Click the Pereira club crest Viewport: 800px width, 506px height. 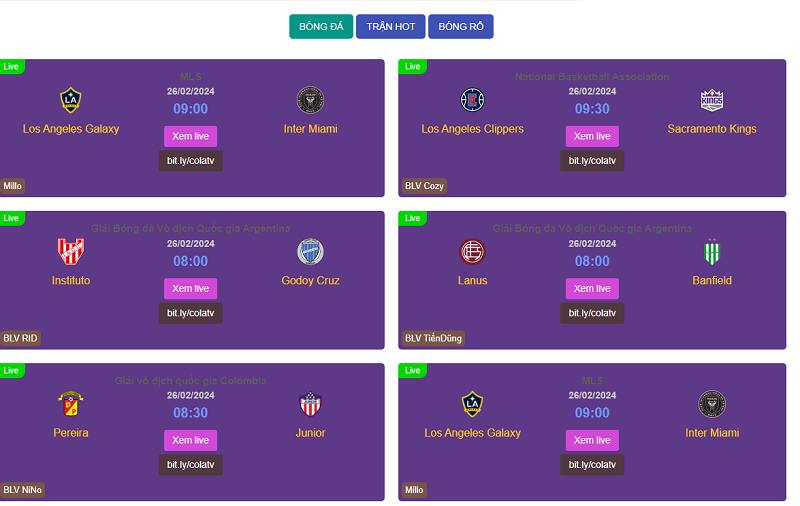click(x=70, y=403)
